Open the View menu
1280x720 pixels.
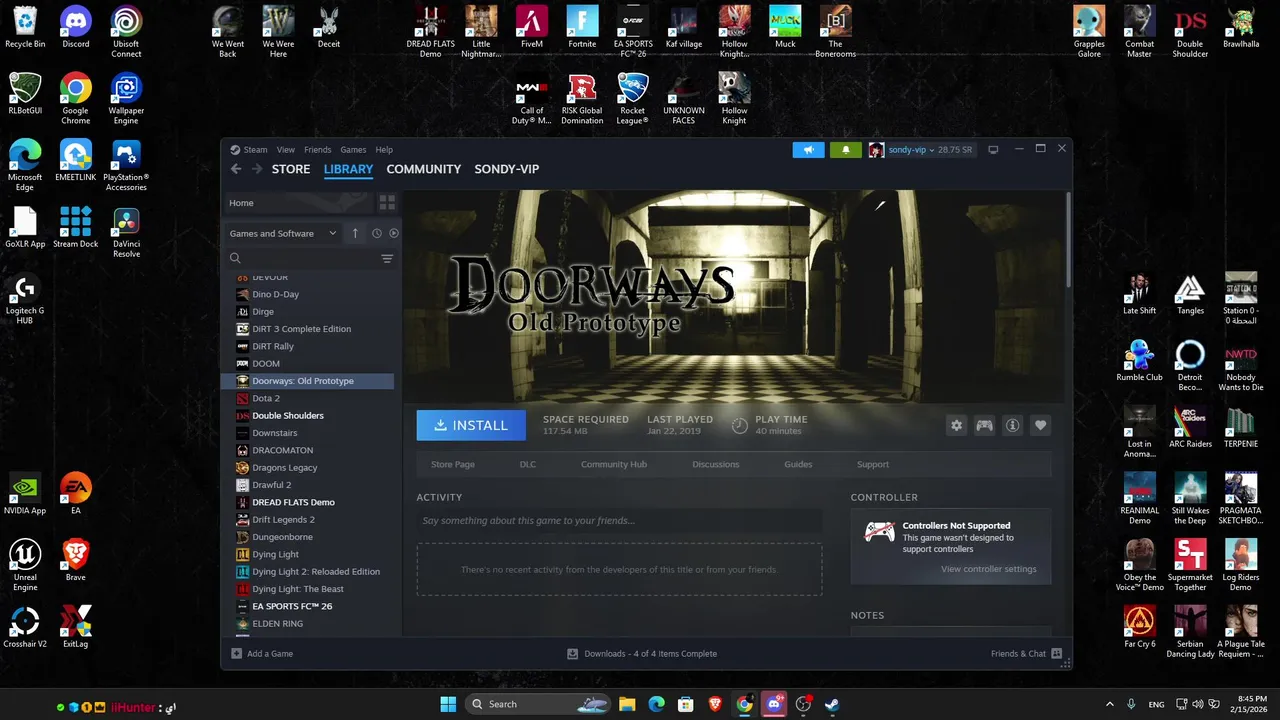point(286,150)
